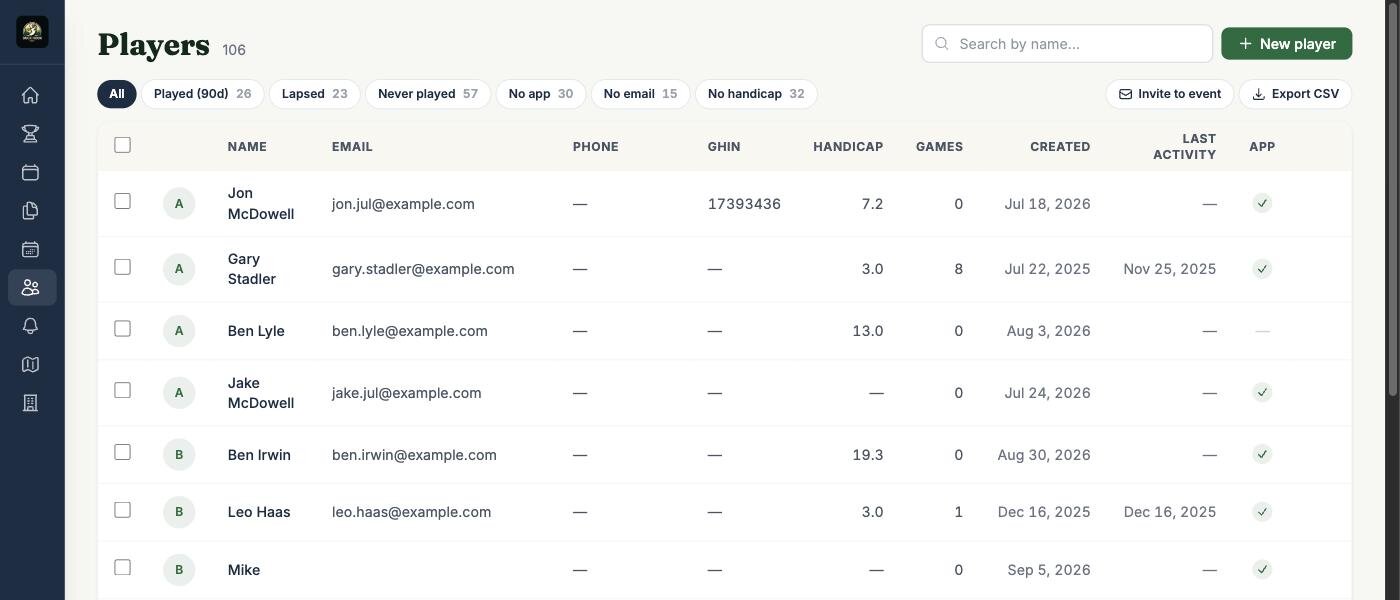The height and width of the screenshot is (600, 1400).
Task: Click the A avatar badge beside Ben Lyle
Action: [x=179, y=331]
